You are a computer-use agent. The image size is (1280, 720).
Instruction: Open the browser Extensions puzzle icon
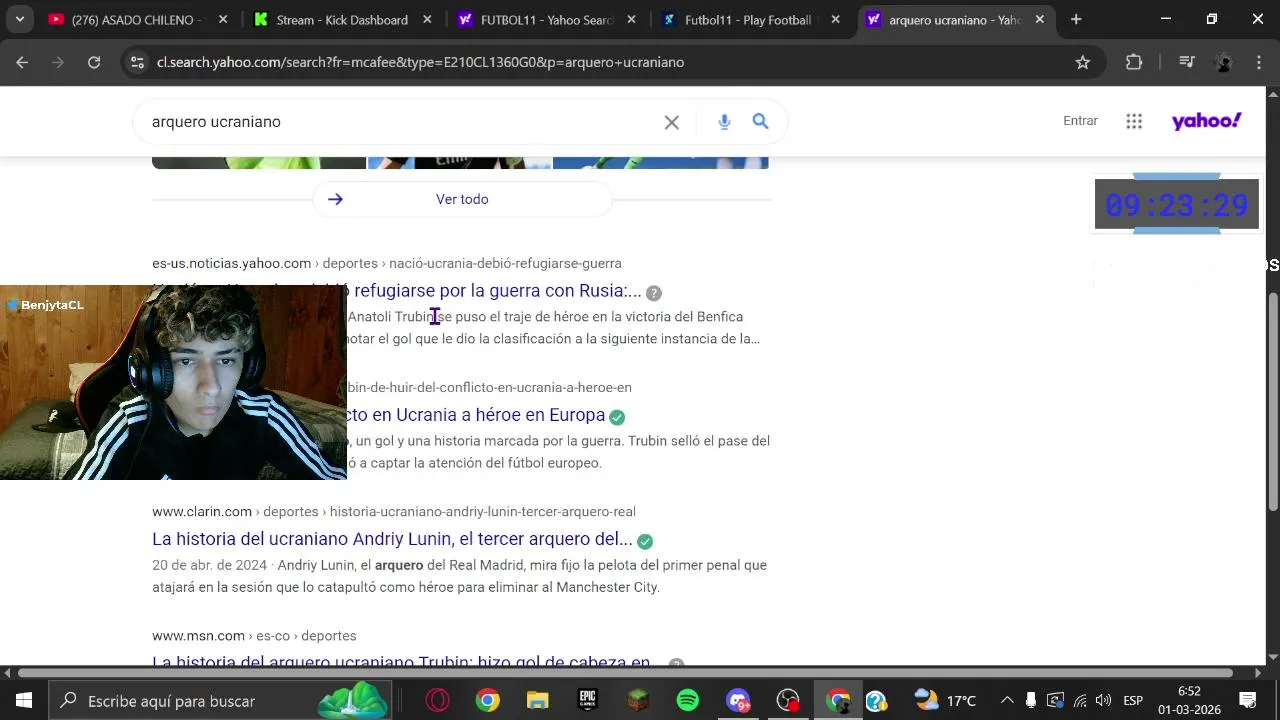pos(1134,62)
